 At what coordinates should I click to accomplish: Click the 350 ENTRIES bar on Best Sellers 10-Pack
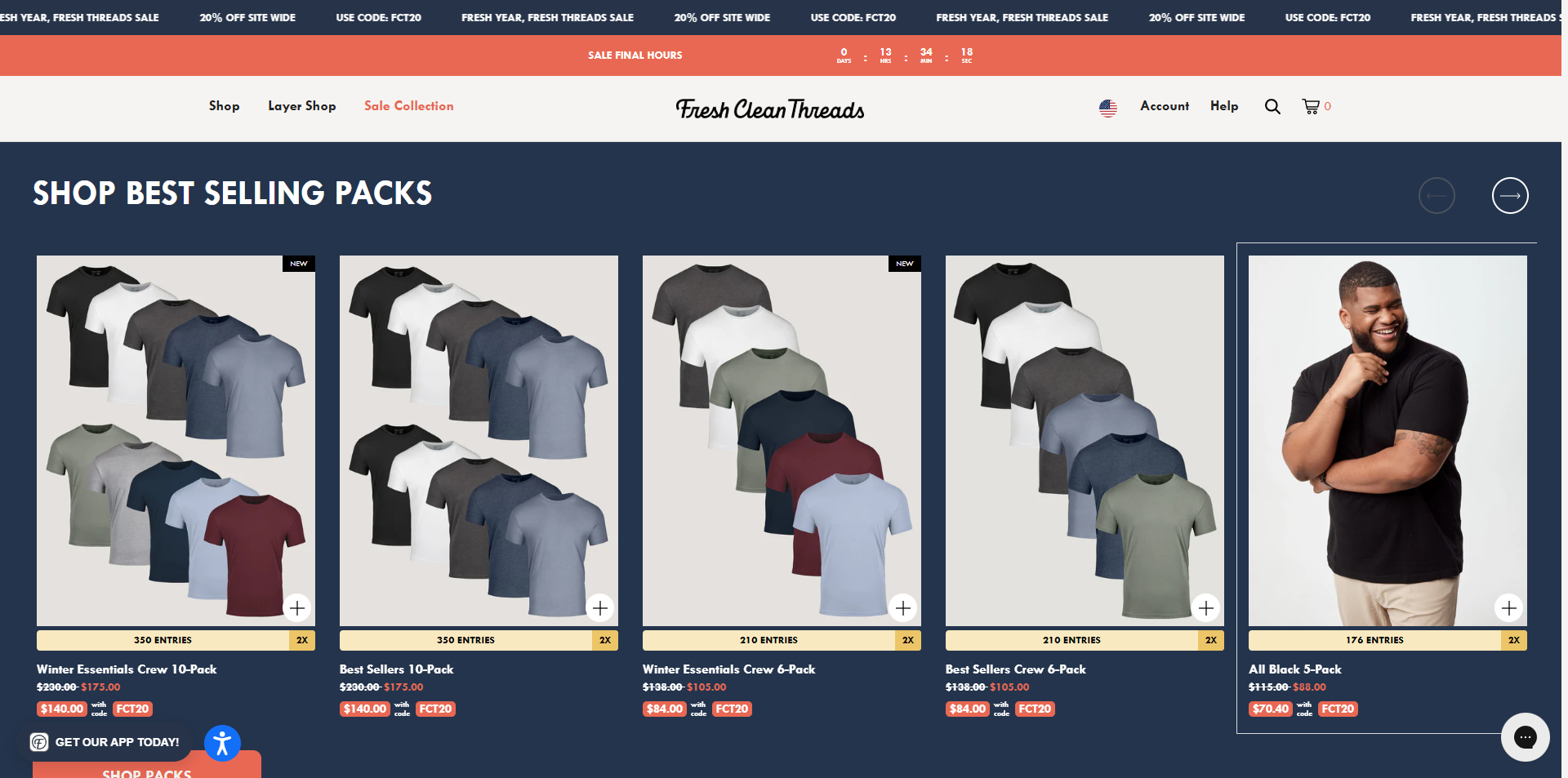[466, 640]
